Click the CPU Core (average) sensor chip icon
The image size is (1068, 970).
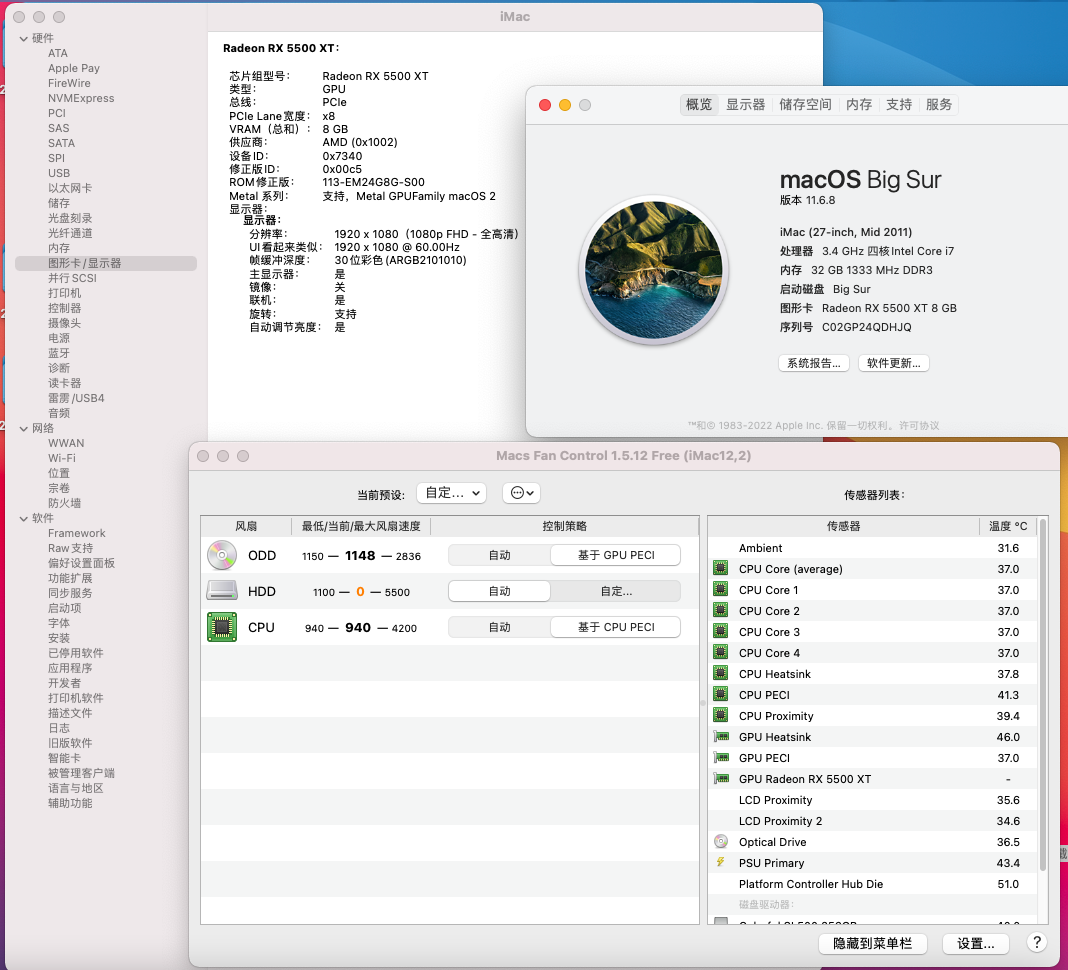click(721, 568)
